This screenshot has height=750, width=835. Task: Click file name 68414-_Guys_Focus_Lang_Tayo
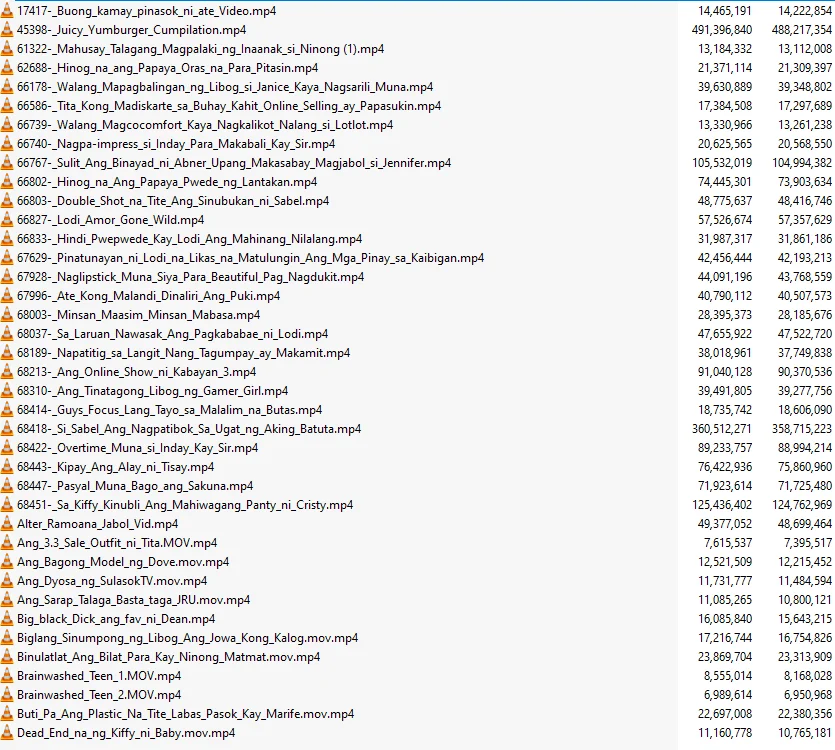click(169, 410)
